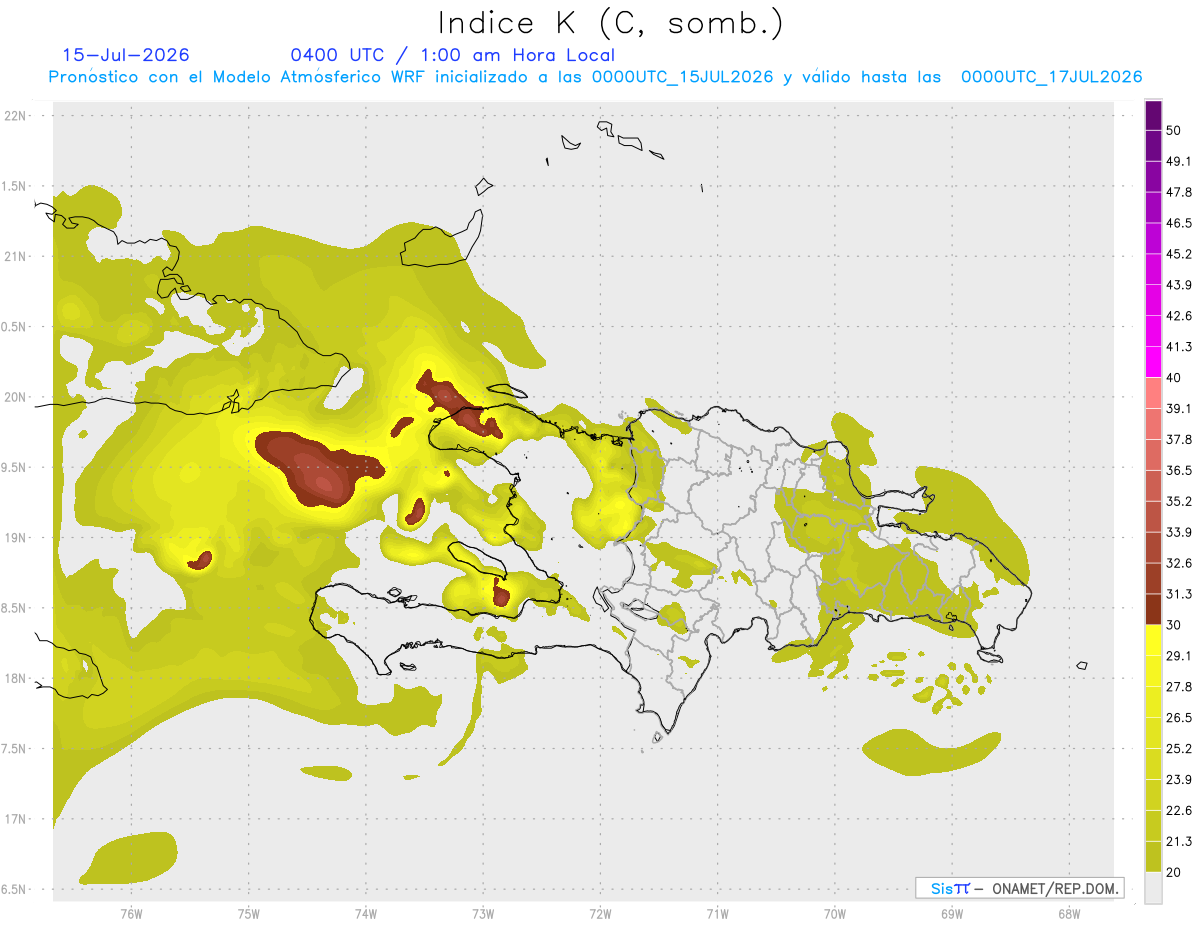Click the colorbar value "27.8"
The width and height of the screenshot is (1200, 927).
point(1179,686)
